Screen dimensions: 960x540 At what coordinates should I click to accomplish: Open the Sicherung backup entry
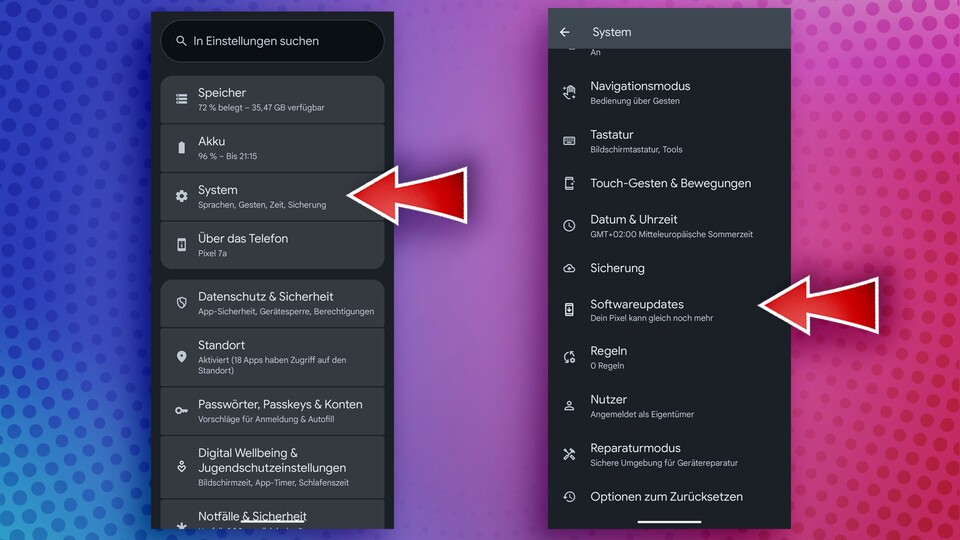617,268
